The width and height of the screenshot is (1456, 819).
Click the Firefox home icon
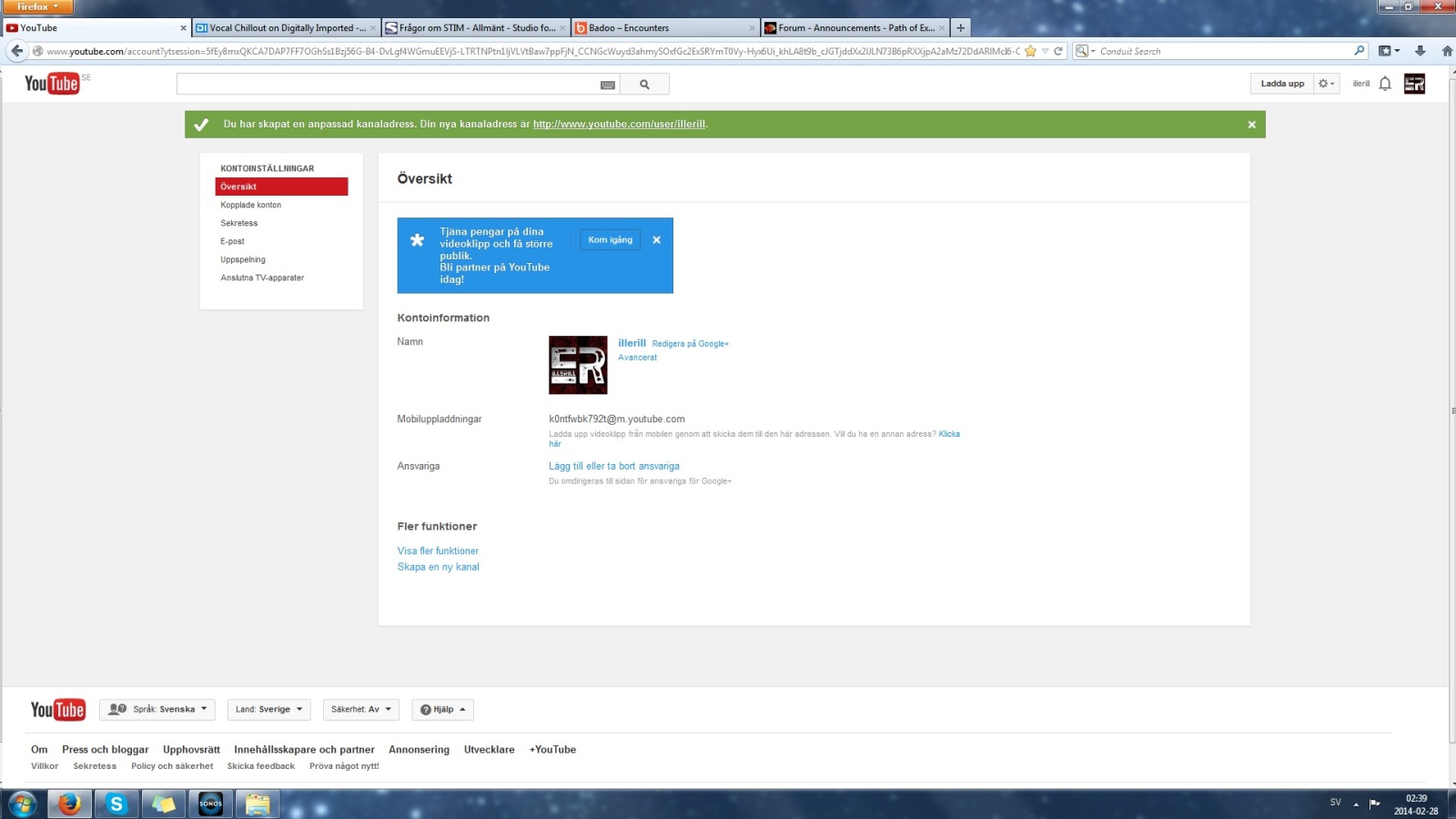(1447, 51)
